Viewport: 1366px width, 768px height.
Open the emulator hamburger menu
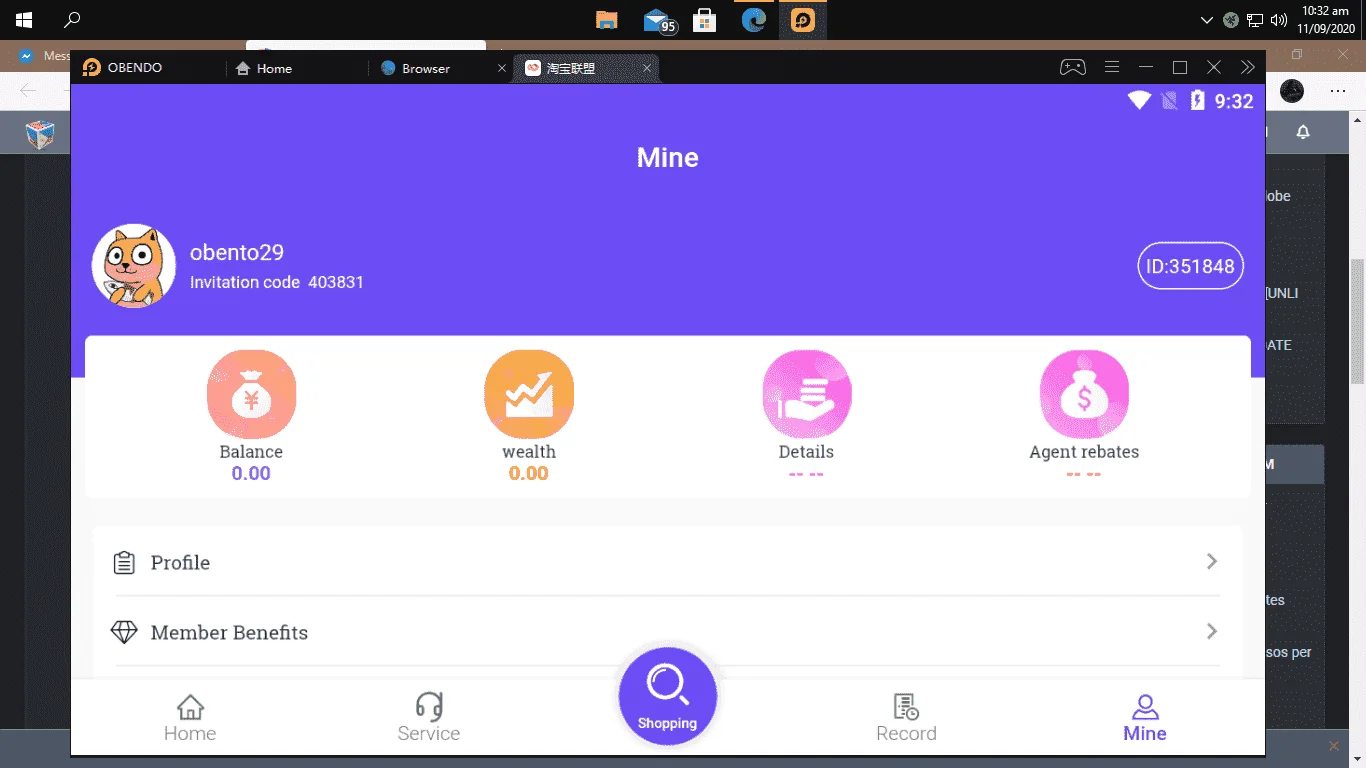(1112, 67)
